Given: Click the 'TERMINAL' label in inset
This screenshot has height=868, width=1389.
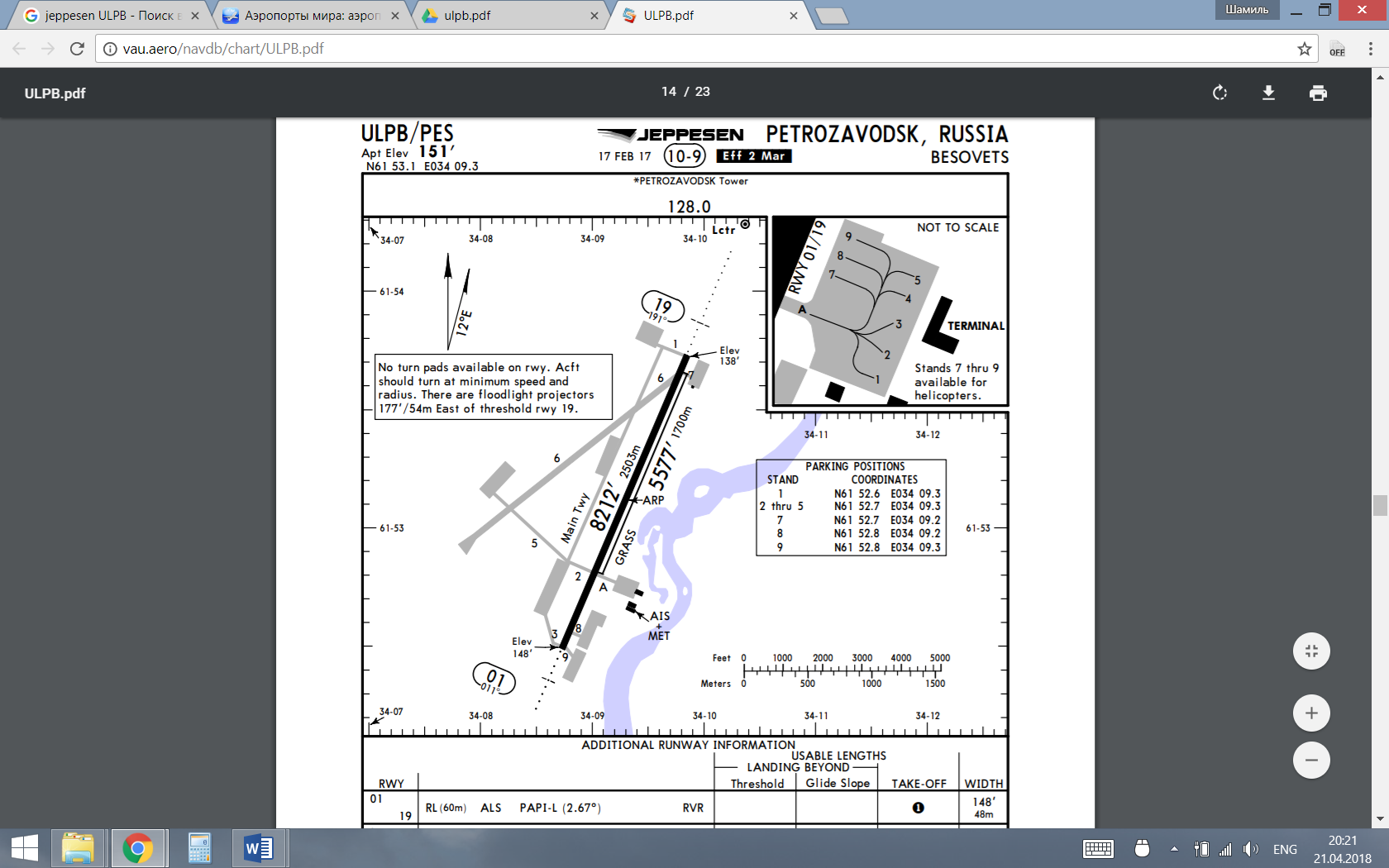Looking at the screenshot, I should coord(976,326).
